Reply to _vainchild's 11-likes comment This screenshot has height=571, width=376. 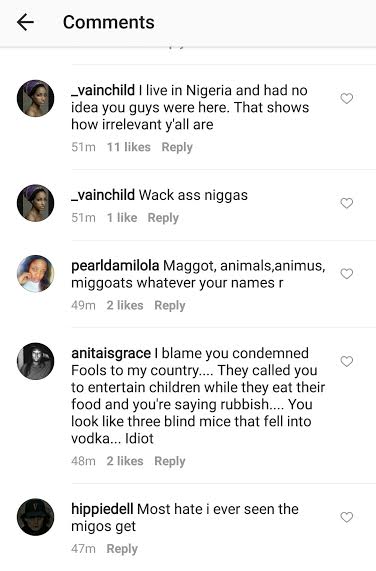177,147
